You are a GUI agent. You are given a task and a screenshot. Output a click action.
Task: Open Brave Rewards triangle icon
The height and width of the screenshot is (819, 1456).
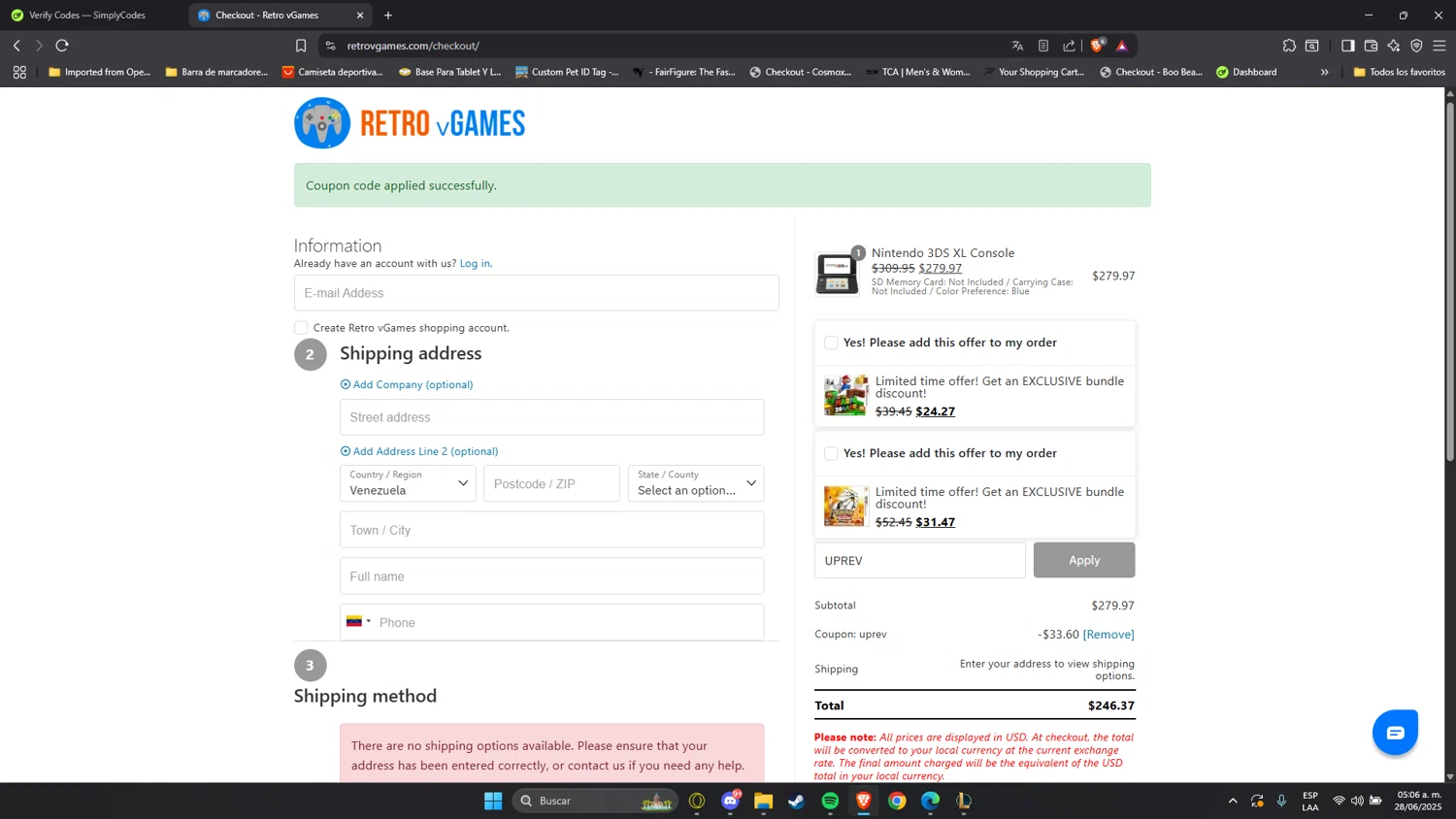(1122, 46)
